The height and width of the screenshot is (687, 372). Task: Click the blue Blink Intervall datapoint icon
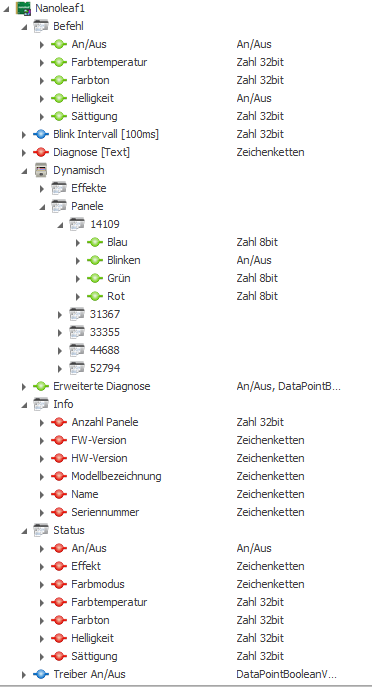coord(41,134)
